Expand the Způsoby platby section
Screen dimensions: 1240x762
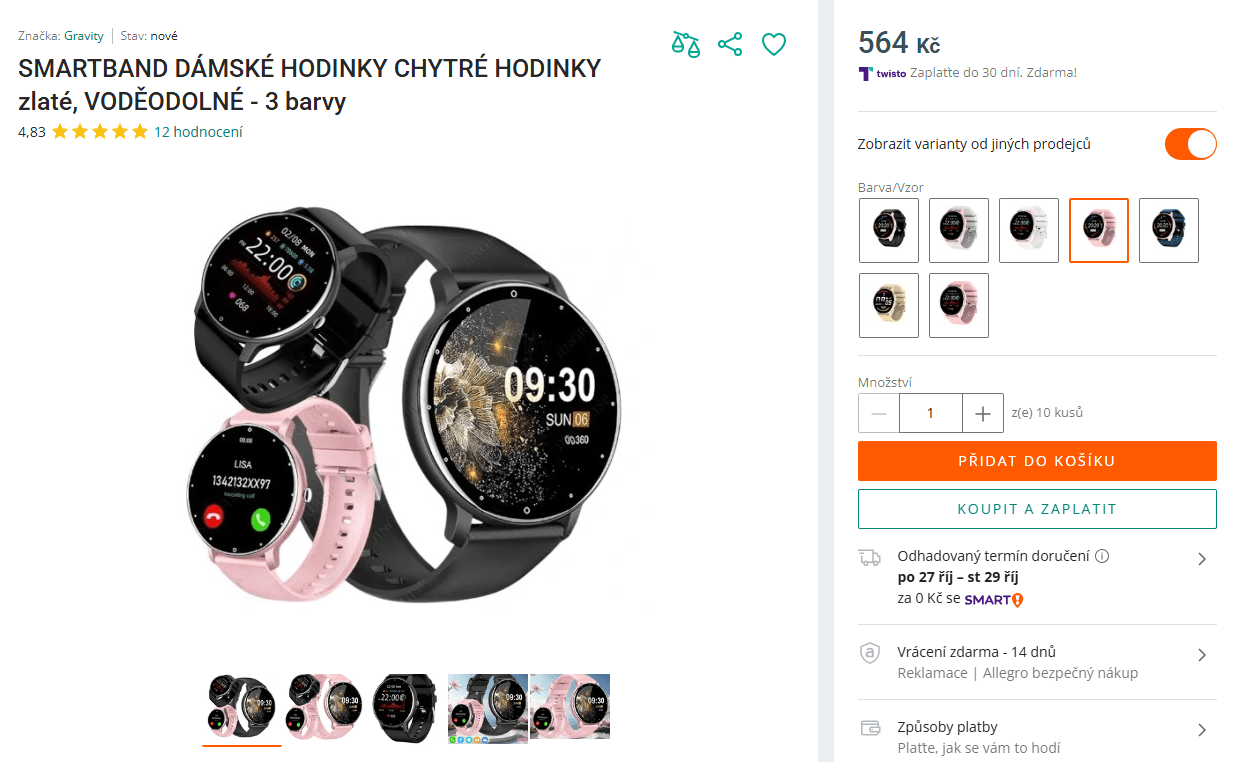coord(1037,737)
